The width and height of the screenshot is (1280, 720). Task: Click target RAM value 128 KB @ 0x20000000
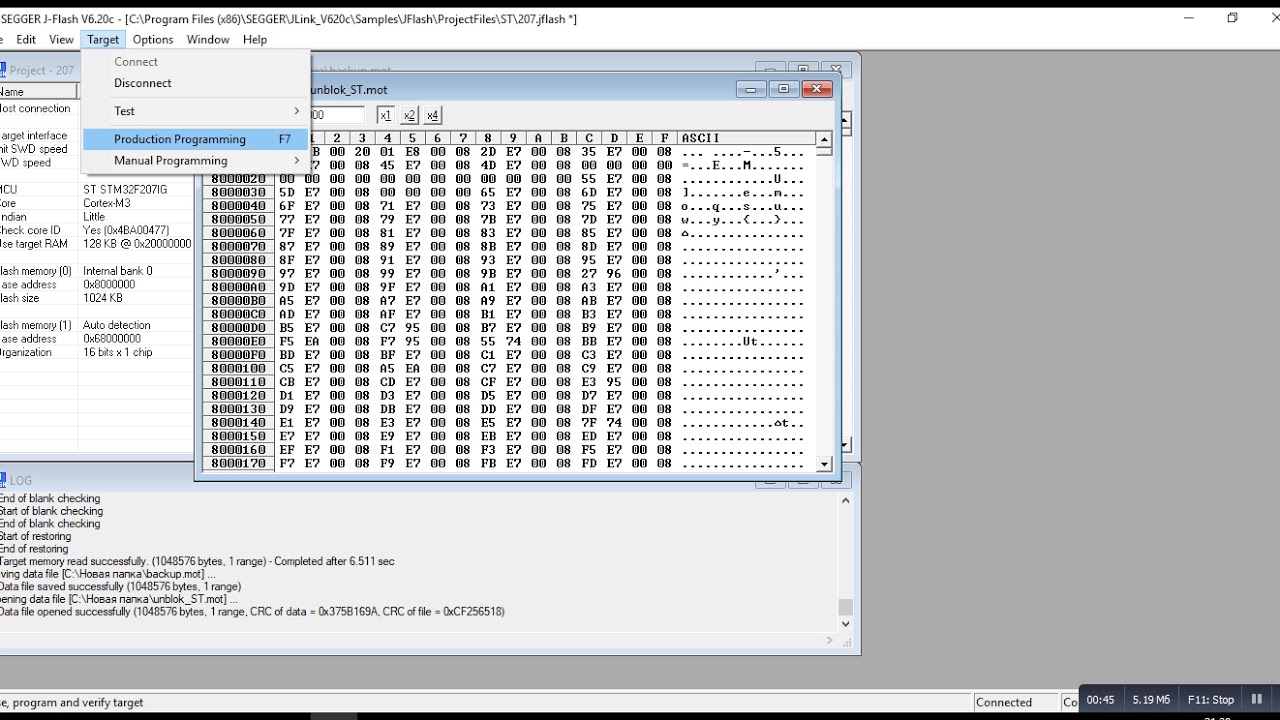pos(137,244)
